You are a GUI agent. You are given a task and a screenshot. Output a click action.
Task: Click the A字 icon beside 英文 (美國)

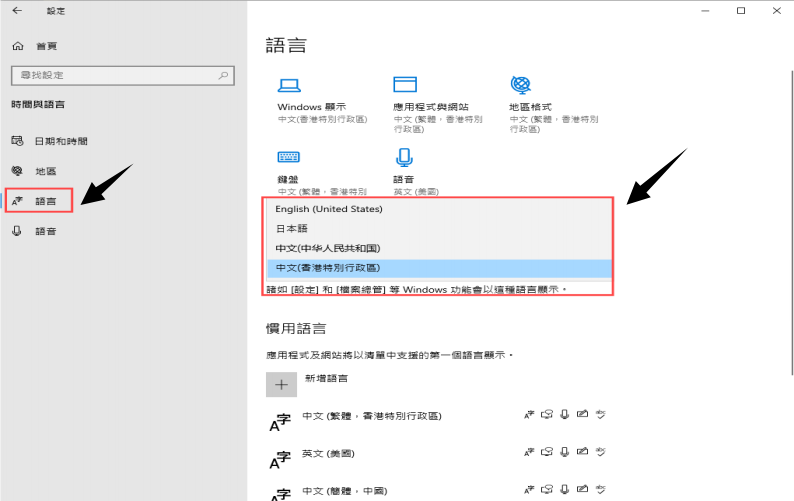point(280,460)
